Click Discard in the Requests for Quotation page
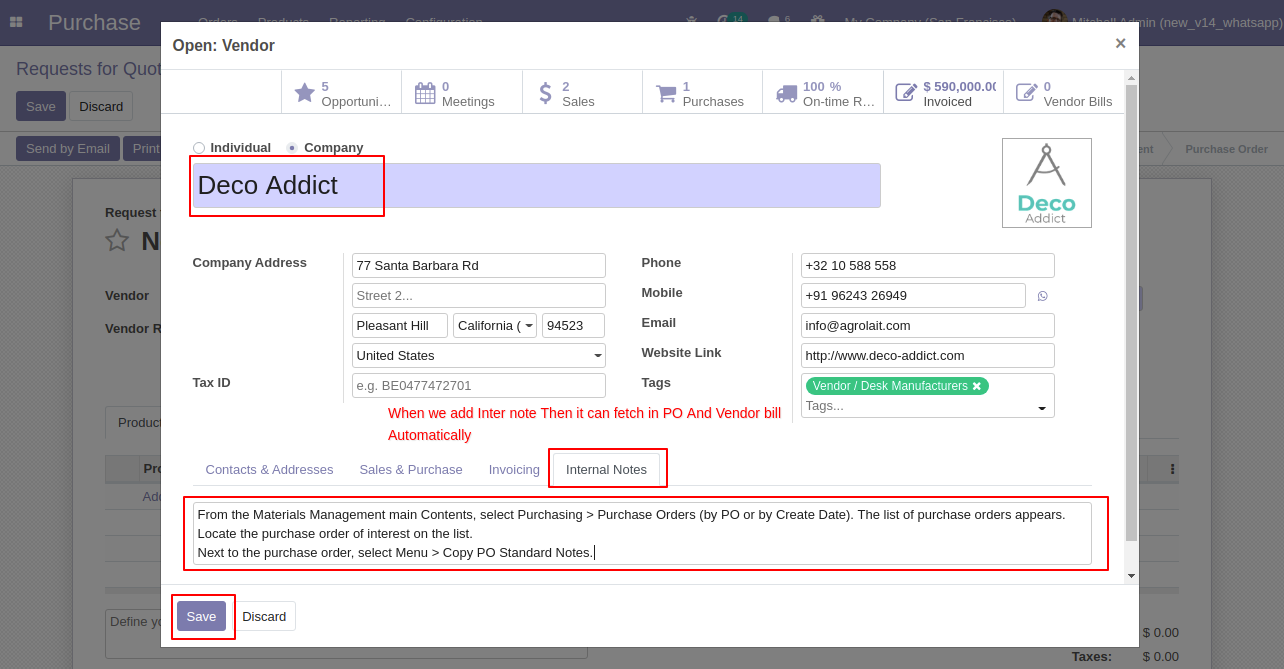Viewport: 1284px width, 669px height. pyautogui.click(x=101, y=106)
